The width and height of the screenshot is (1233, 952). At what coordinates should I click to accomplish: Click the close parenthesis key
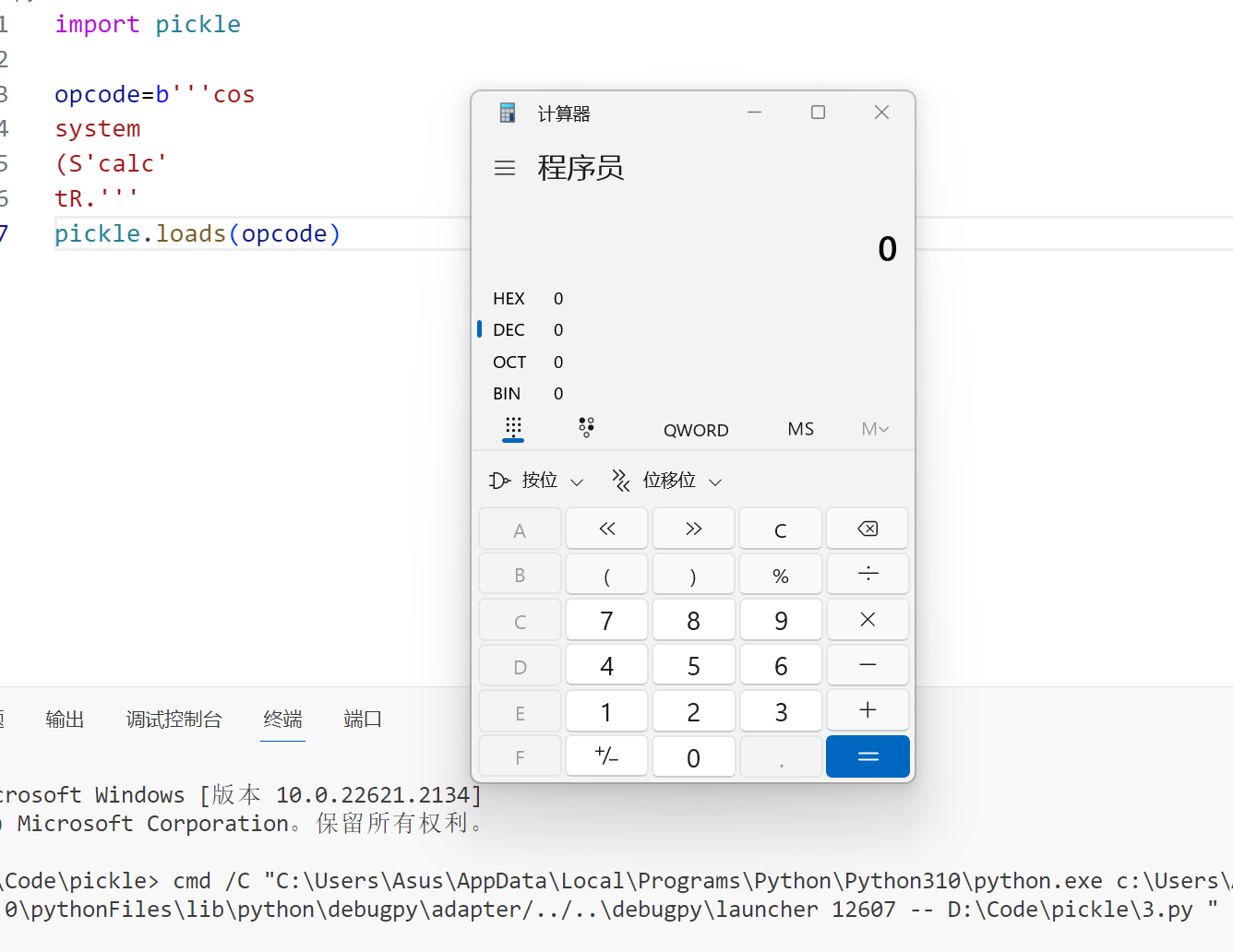693,574
